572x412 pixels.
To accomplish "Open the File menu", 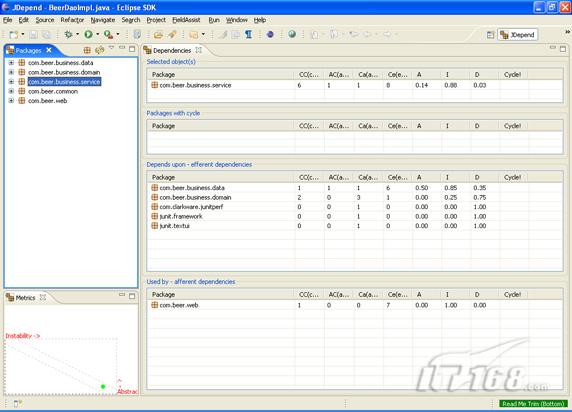I will click(7, 20).
